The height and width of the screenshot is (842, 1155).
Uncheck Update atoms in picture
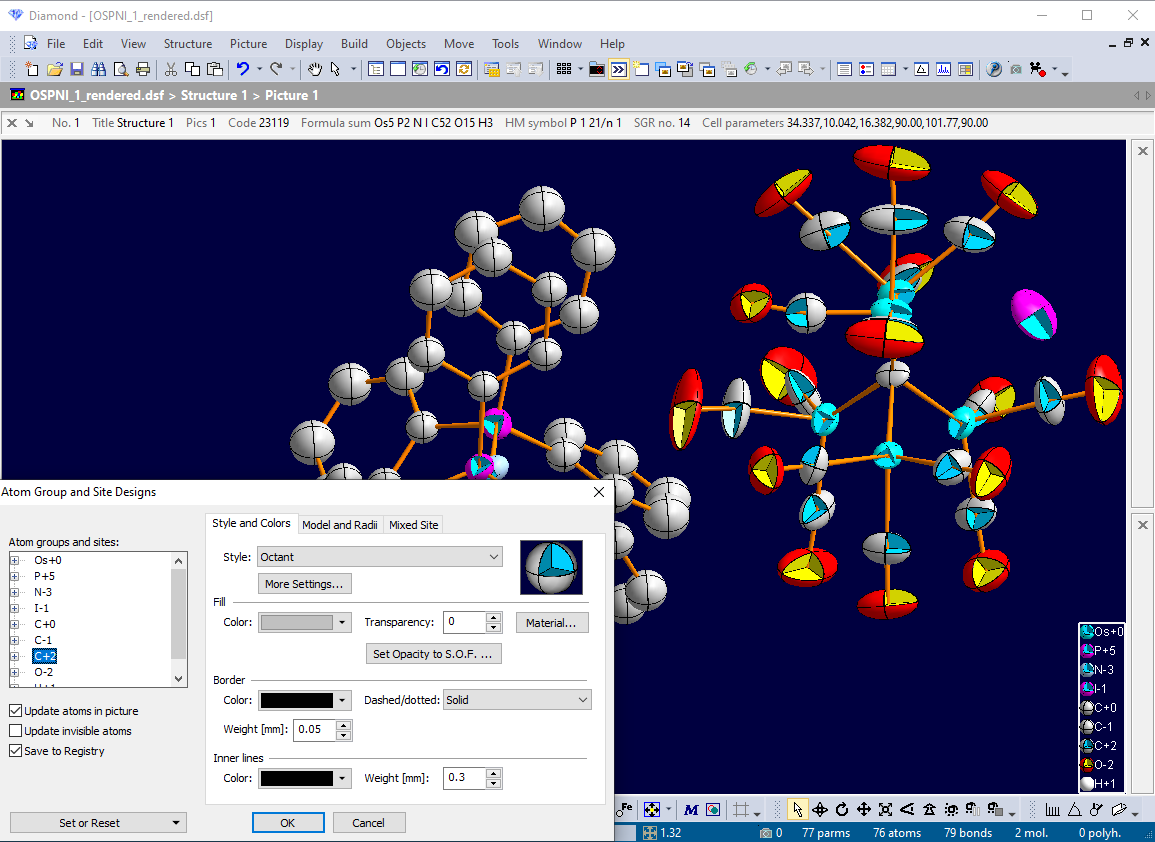[x=17, y=712]
